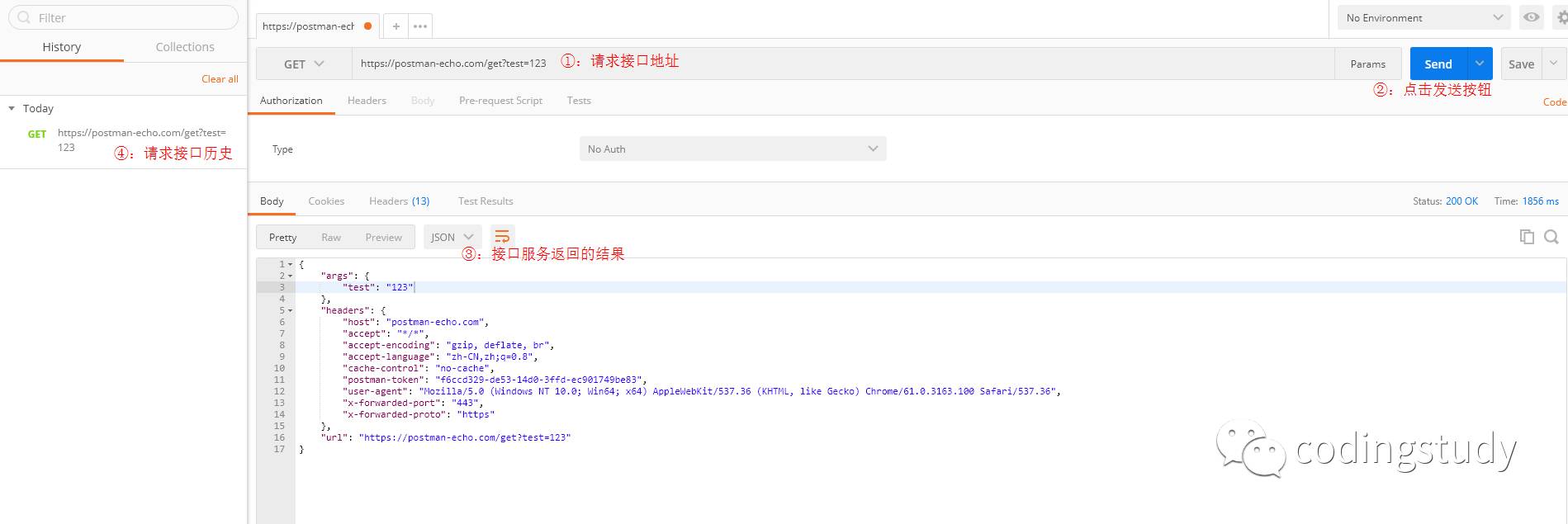Open the JSON format dropdown

452,237
